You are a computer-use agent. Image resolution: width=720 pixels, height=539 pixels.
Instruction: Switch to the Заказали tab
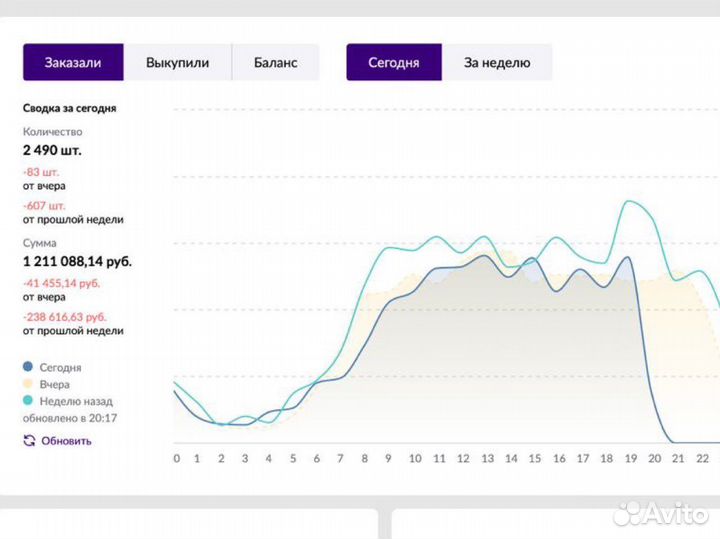click(73, 62)
